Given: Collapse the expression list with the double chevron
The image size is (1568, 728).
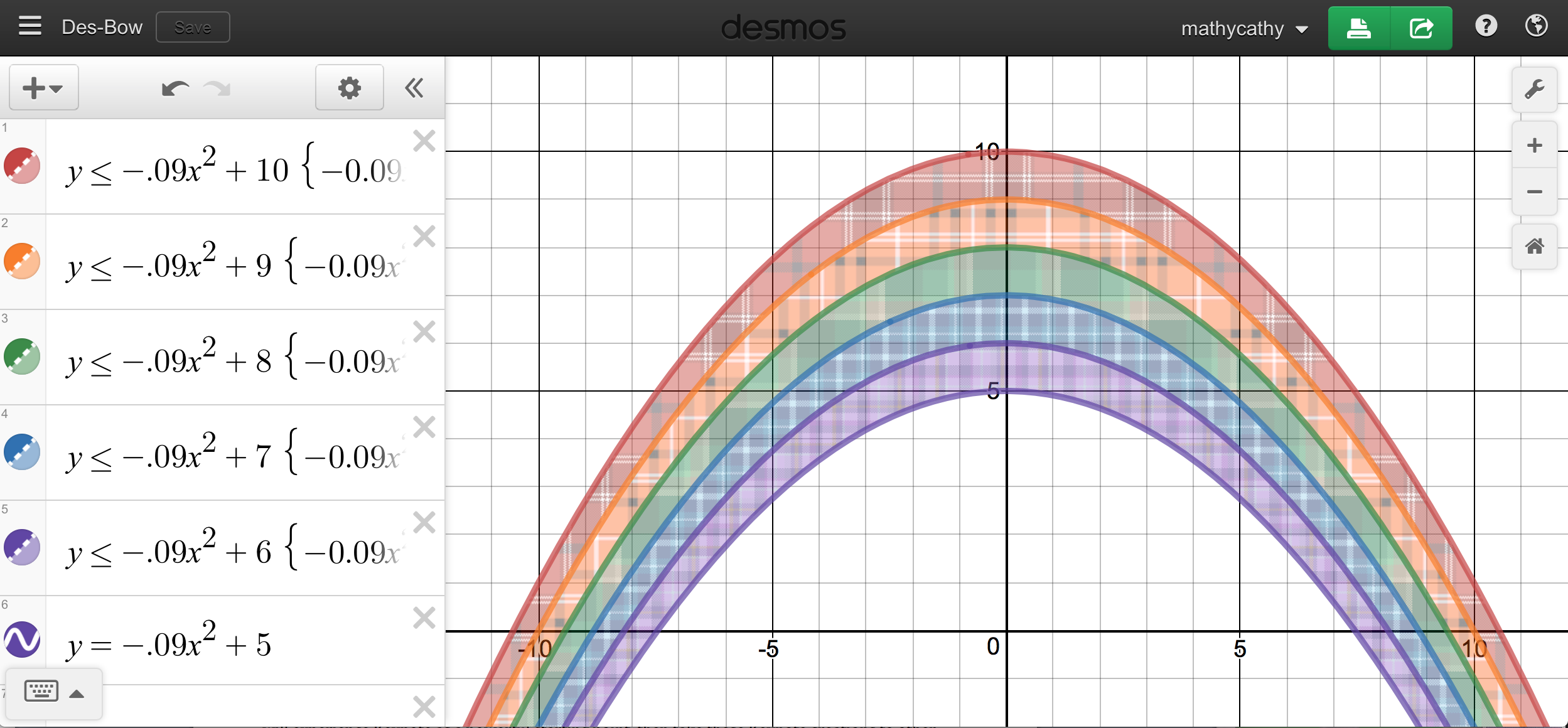Looking at the screenshot, I should [x=414, y=88].
